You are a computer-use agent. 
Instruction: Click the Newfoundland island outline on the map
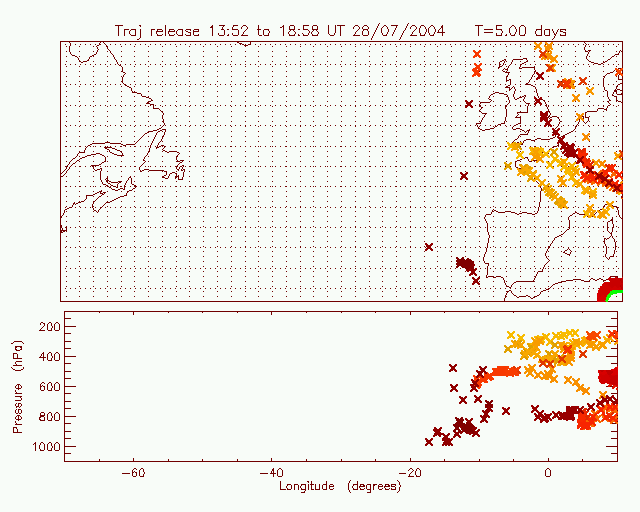pyautogui.click(x=163, y=154)
